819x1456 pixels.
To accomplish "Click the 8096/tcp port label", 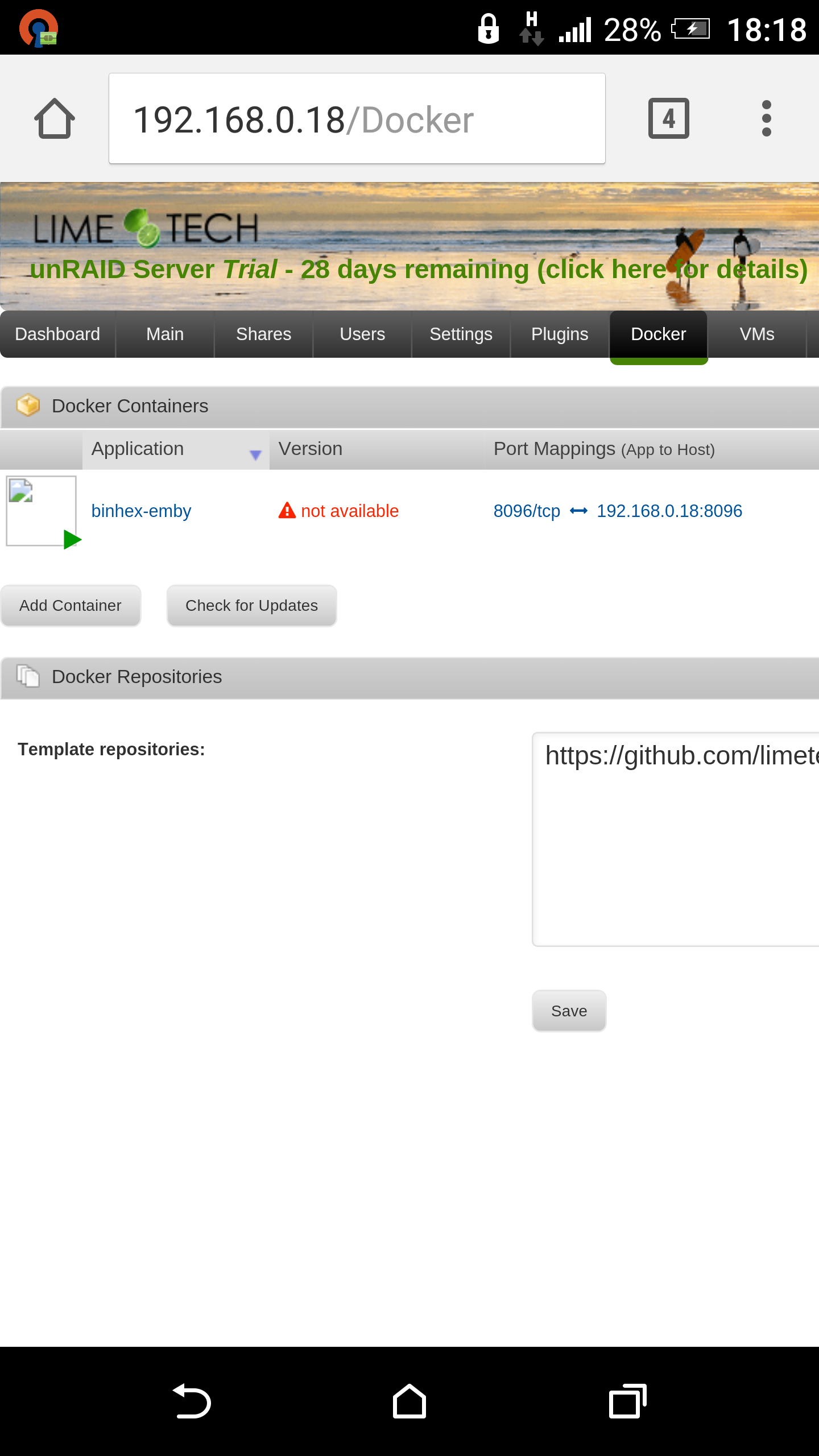I will pos(527,511).
